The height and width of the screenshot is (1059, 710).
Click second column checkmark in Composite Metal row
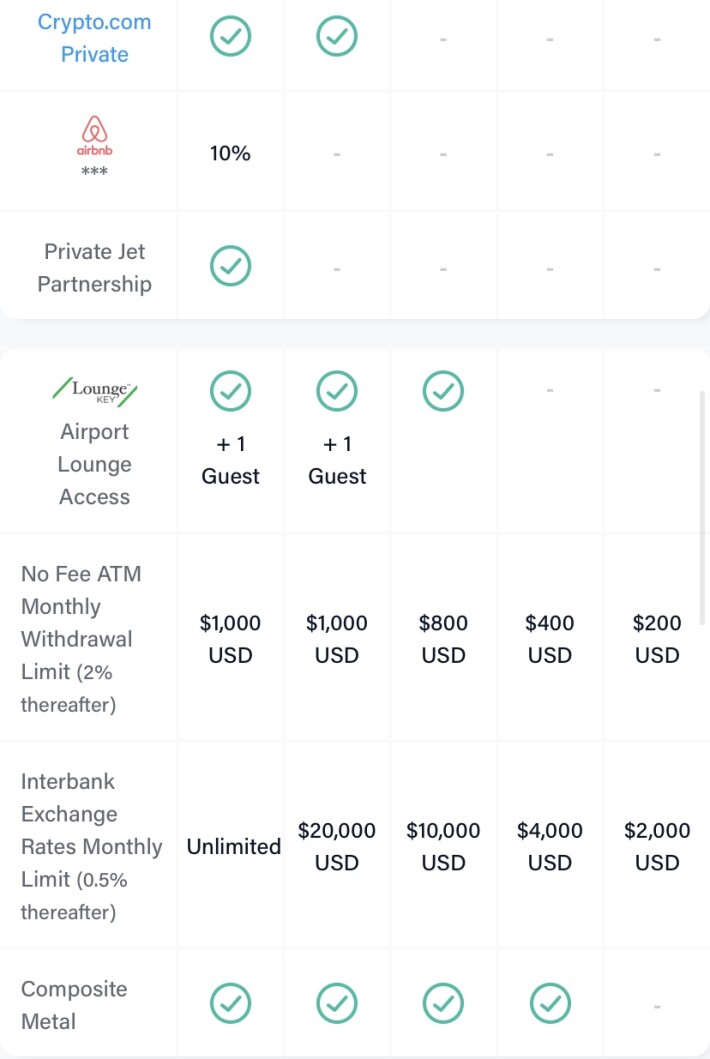(337, 1003)
